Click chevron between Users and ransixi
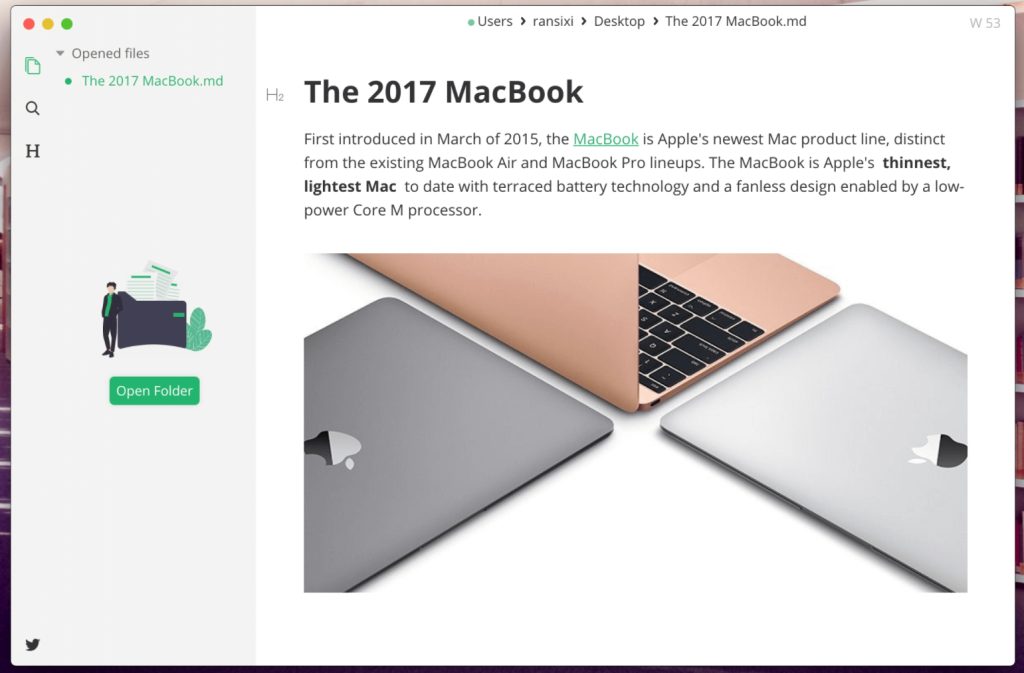Screen dimensions: 1024x673 [523, 22]
